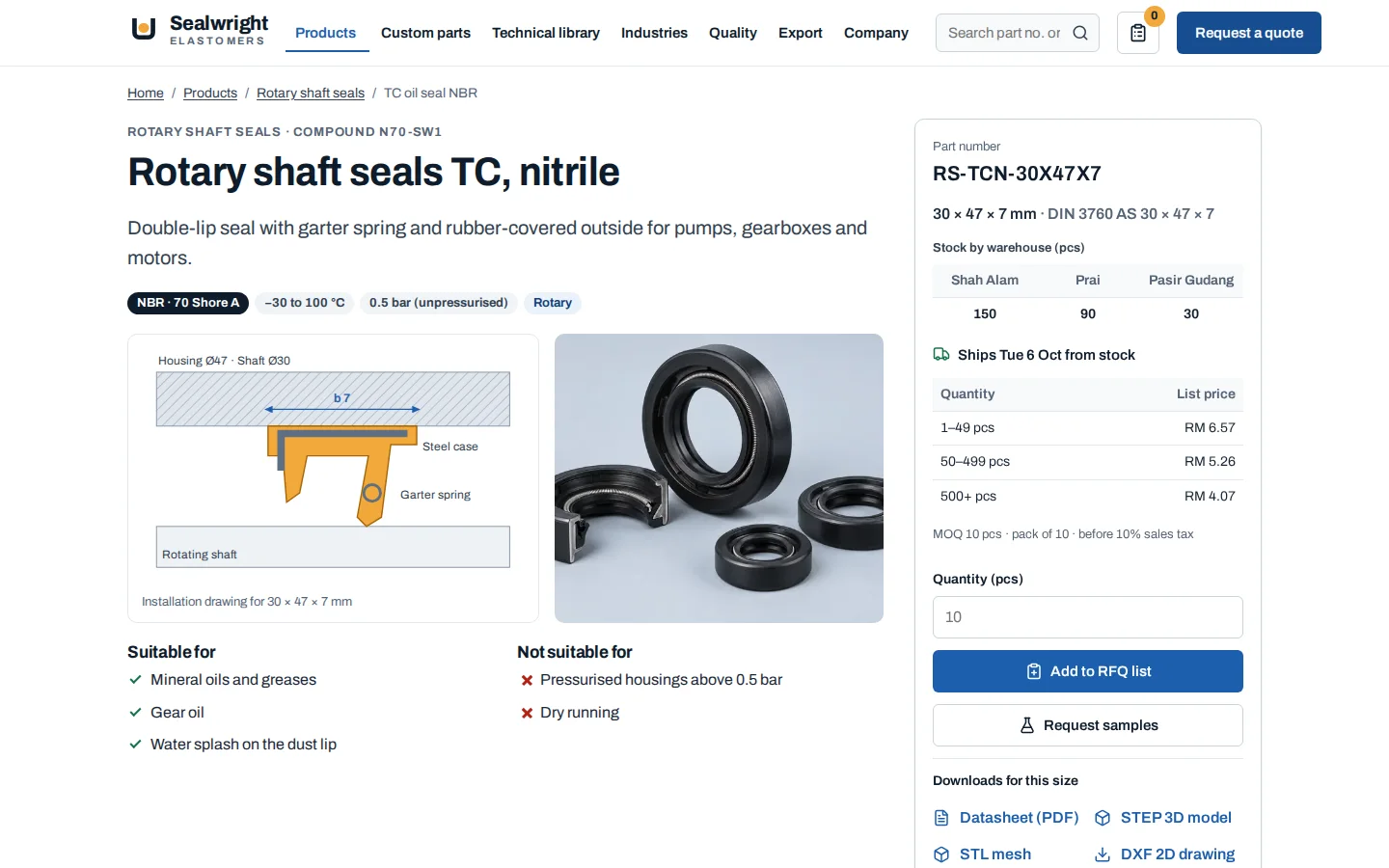Click the 'Dry running' not-suitable item
Viewport: 1389px width, 868px height.
pos(580,713)
